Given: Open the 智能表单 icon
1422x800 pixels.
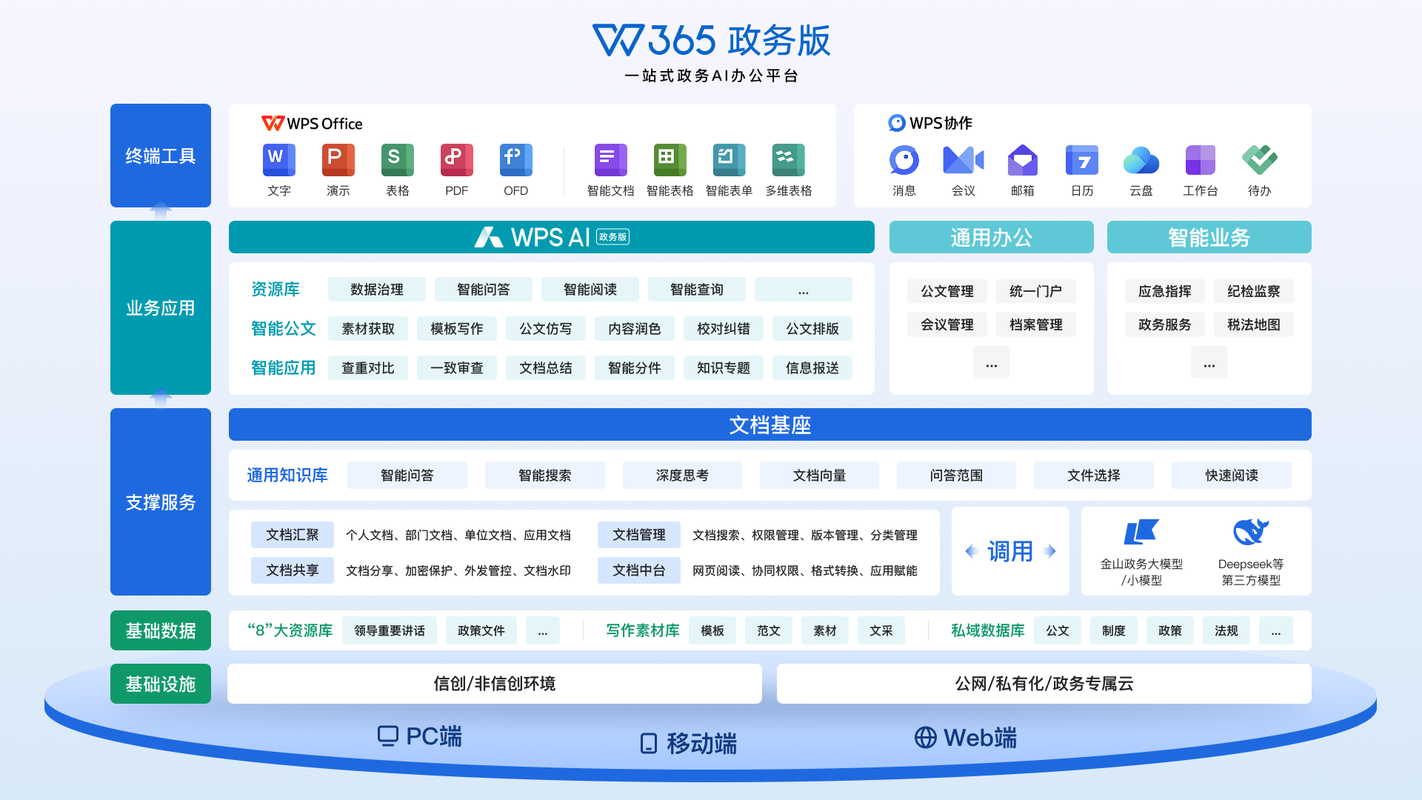Looking at the screenshot, I should tap(729, 160).
